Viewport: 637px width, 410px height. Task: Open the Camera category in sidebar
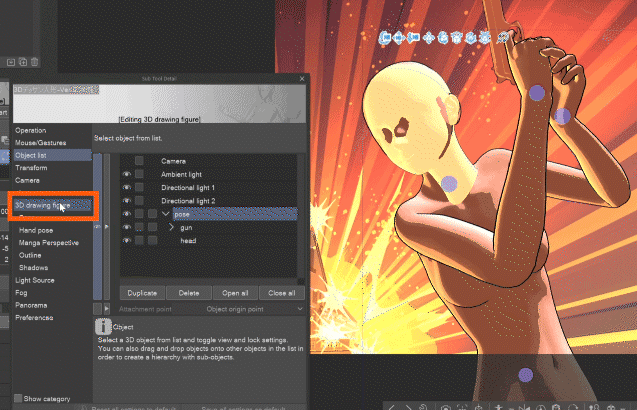(27, 180)
